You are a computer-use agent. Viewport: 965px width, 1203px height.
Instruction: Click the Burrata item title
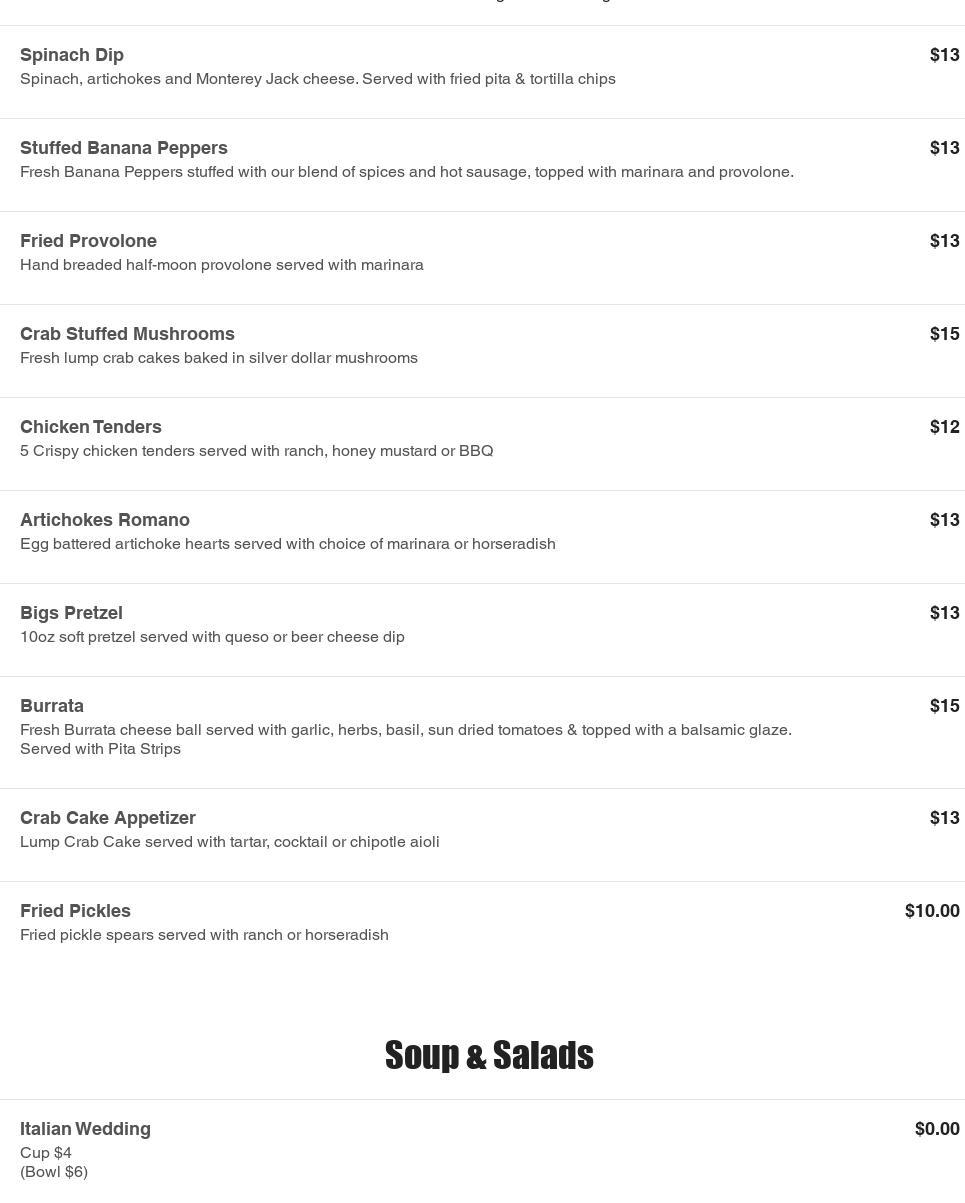pos(52,706)
